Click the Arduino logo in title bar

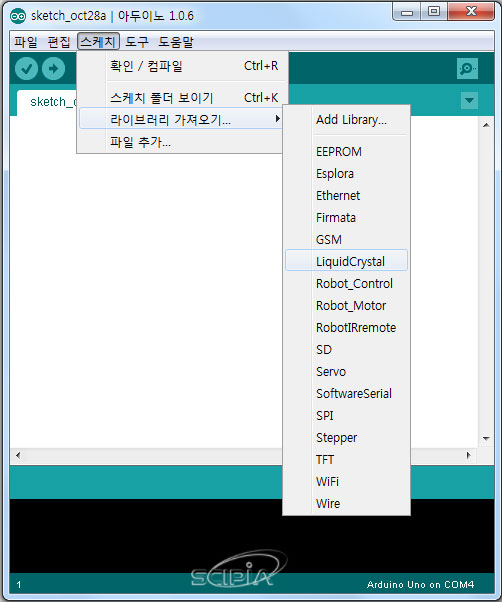point(18,16)
